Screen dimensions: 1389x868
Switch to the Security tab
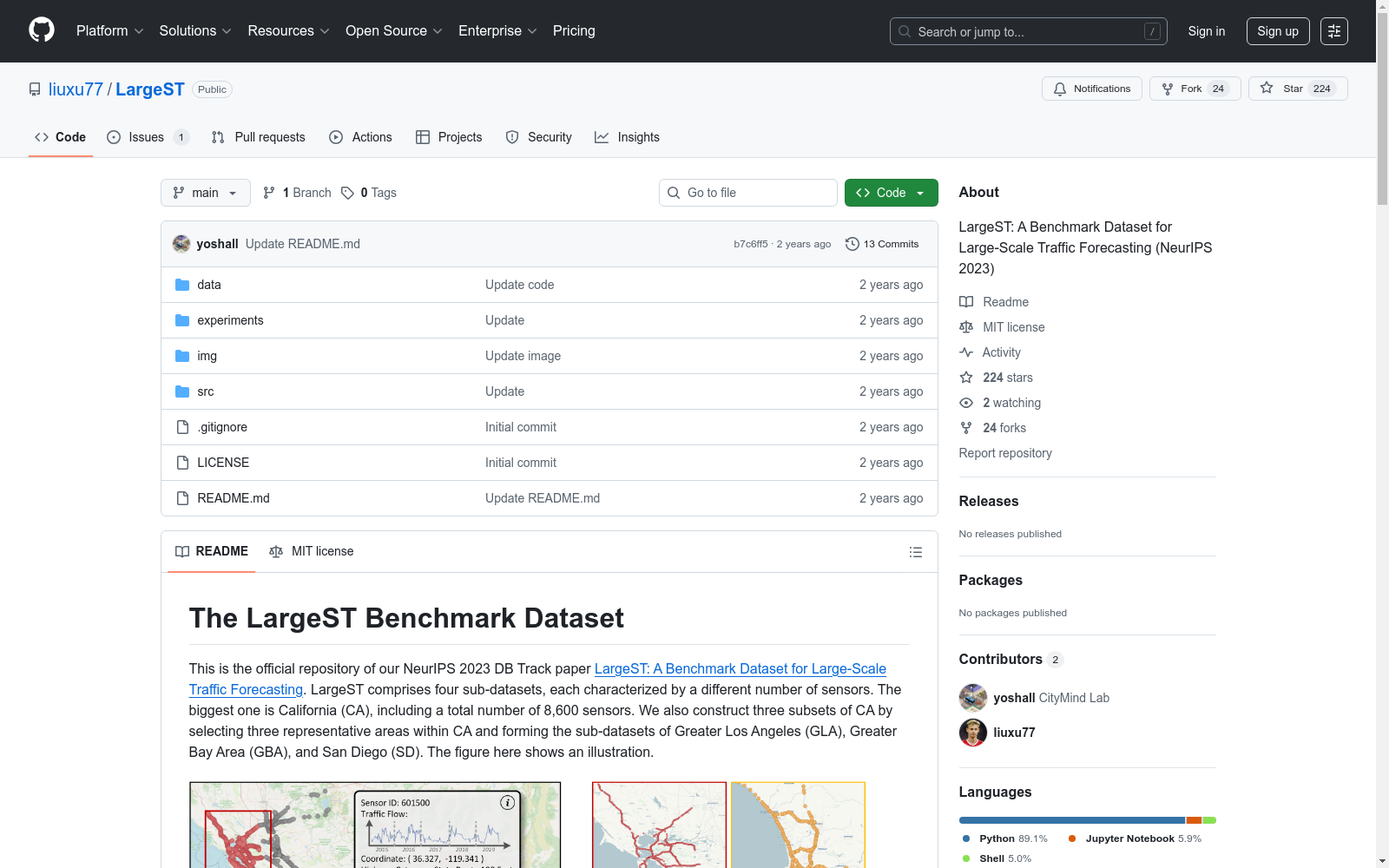click(539, 137)
